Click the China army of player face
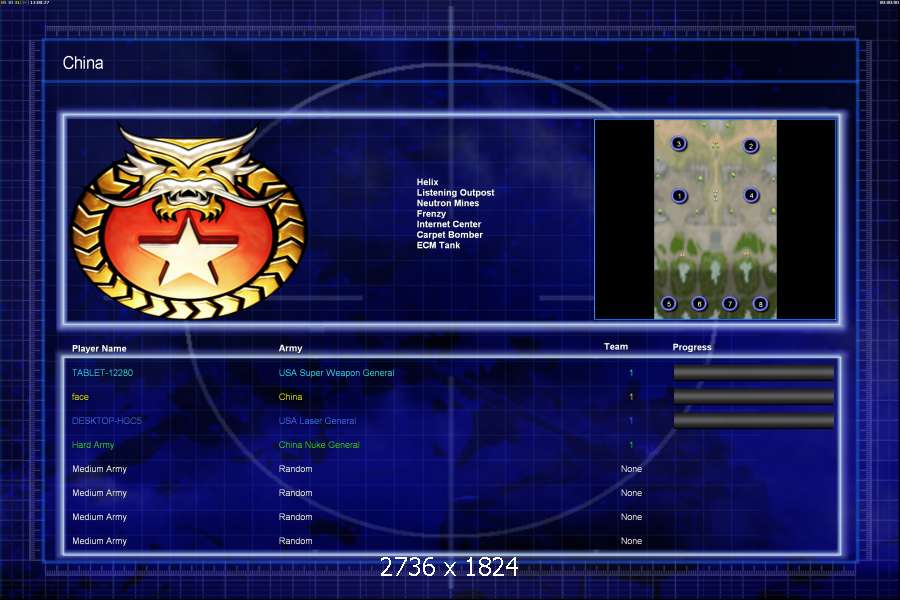 290,397
